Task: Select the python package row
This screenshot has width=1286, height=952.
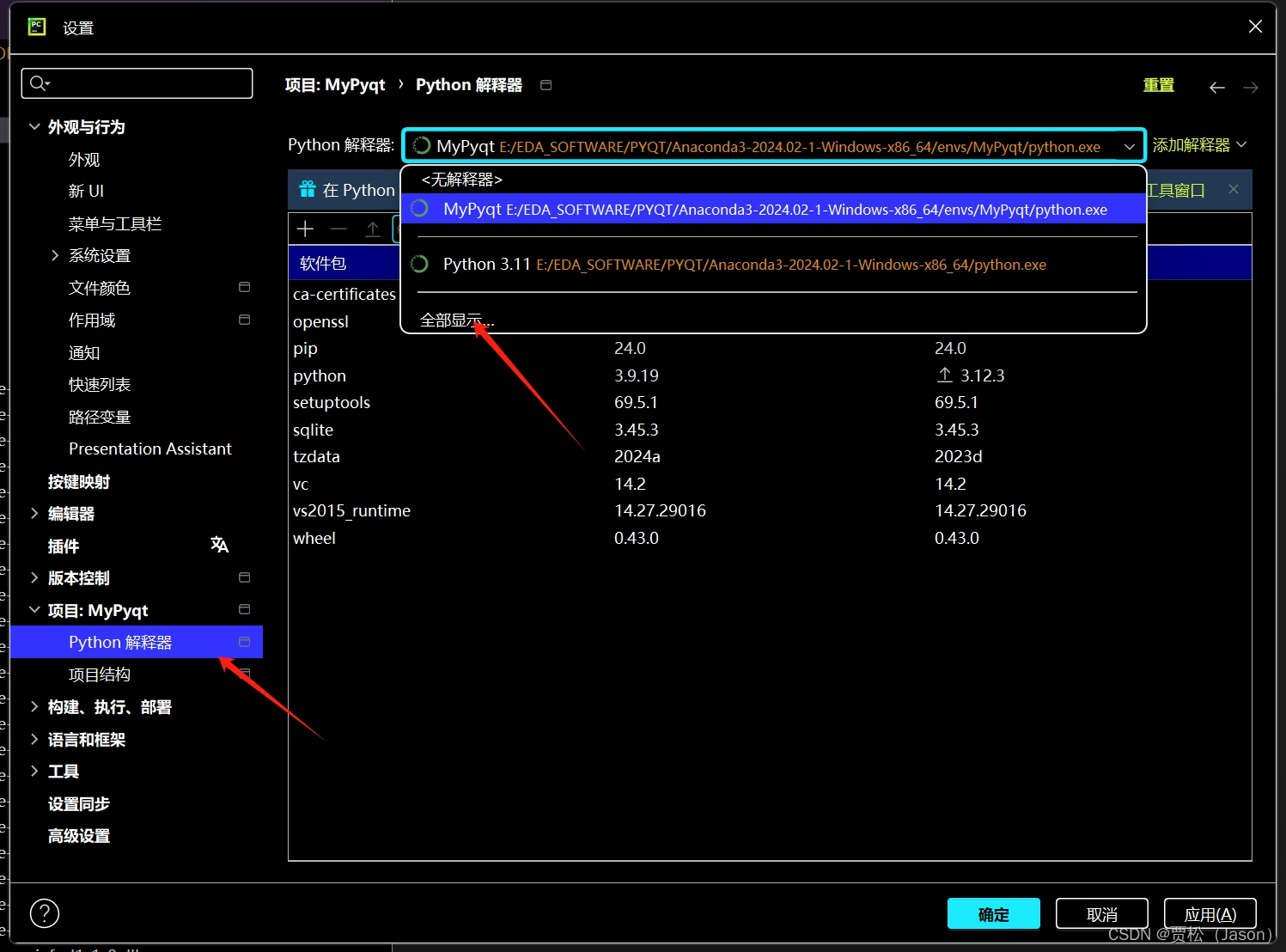Action: coord(770,375)
